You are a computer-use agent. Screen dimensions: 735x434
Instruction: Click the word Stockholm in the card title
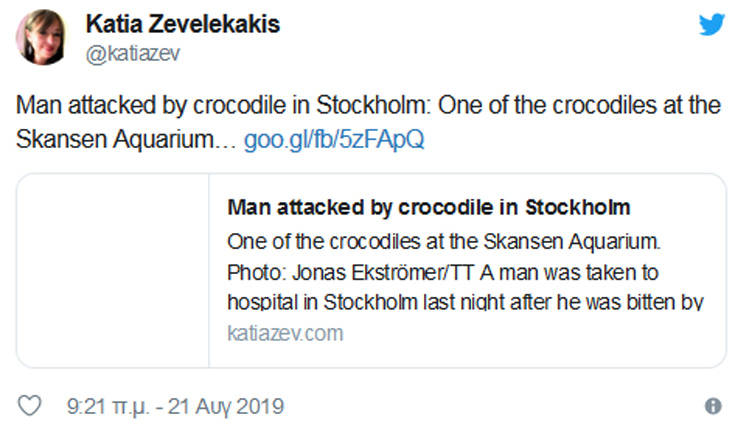point(583,208)
